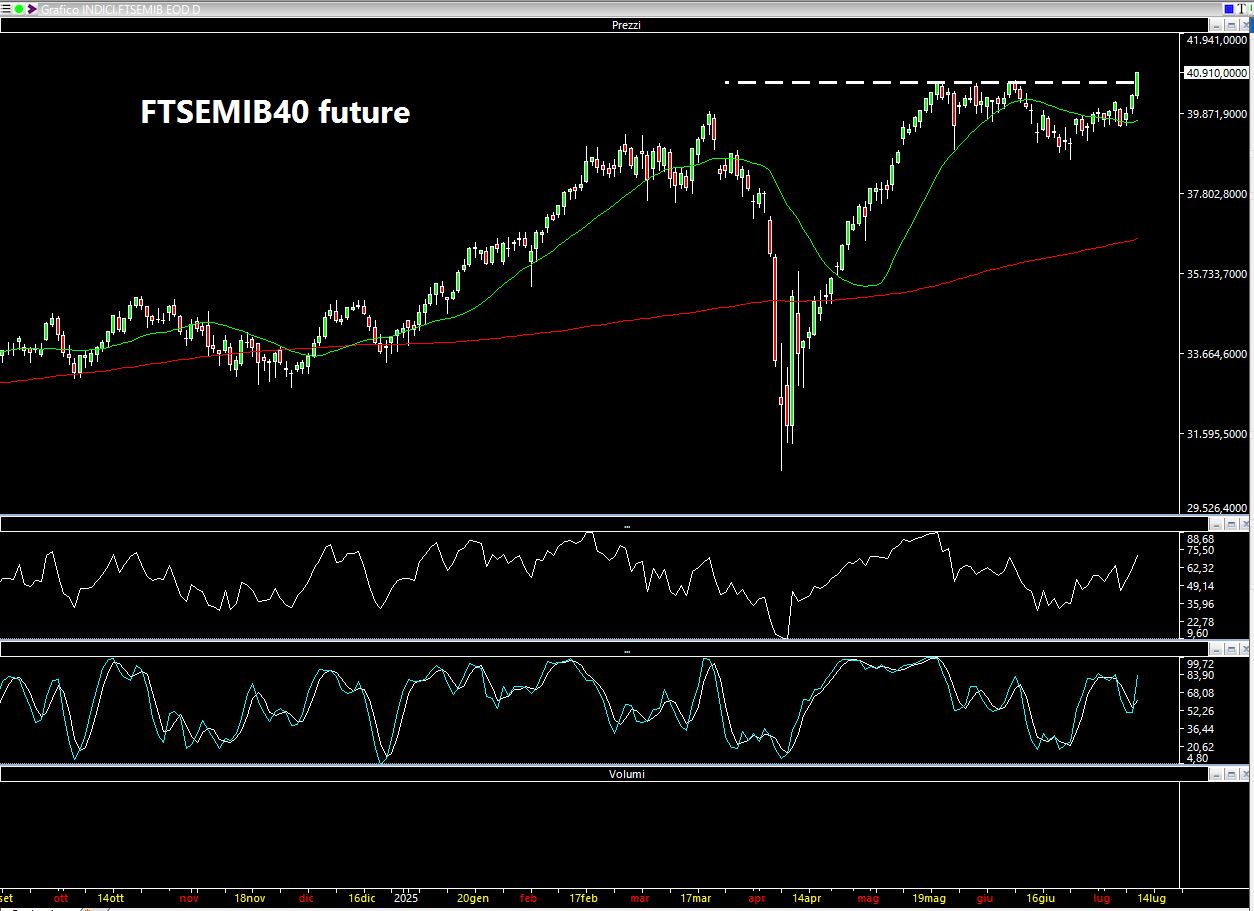Screen dimensions: 1254x911
Task: Click the '14lug' date on time axis
Action: 1152,898
